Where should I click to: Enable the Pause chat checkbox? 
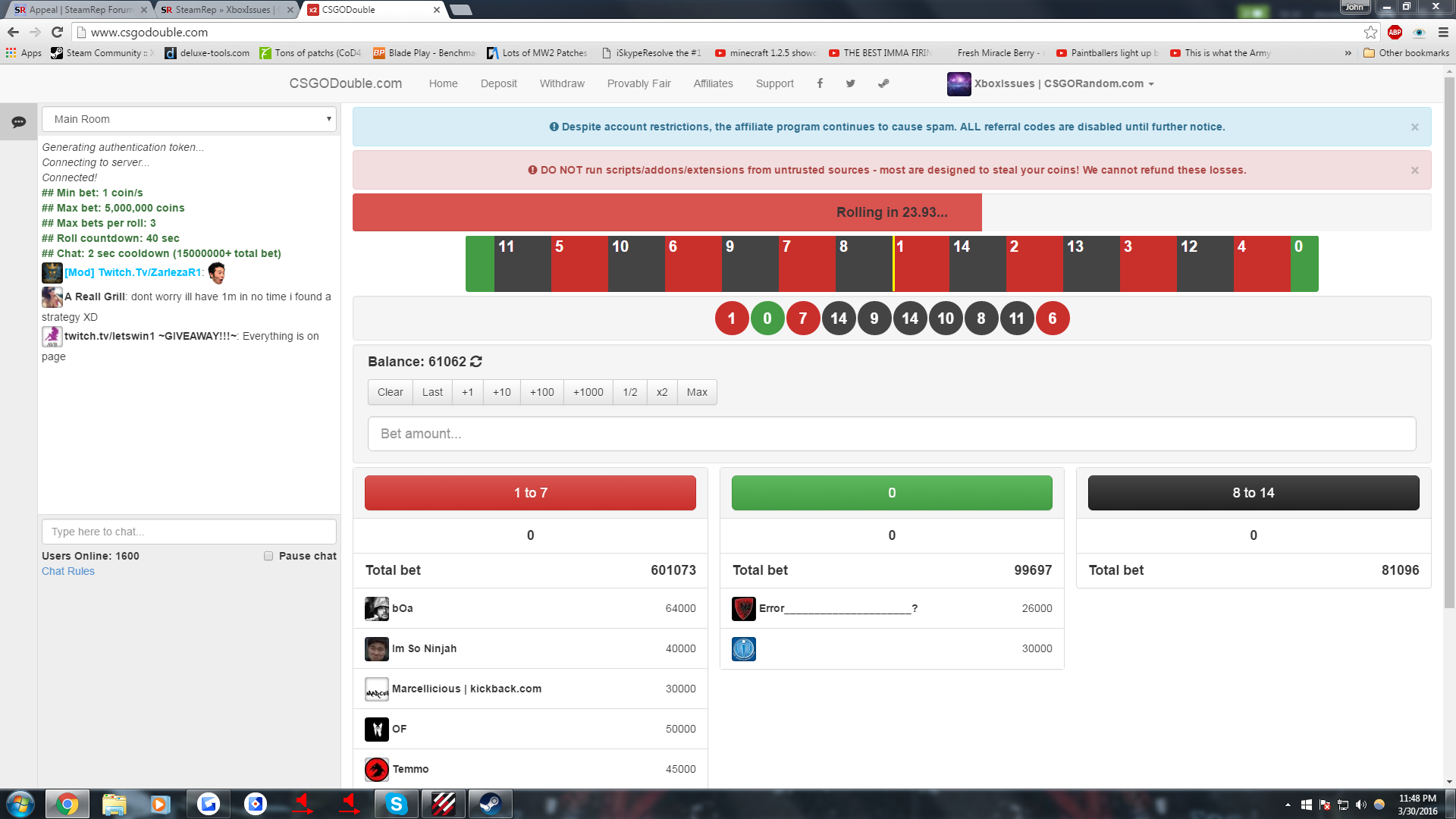(268, 556)
